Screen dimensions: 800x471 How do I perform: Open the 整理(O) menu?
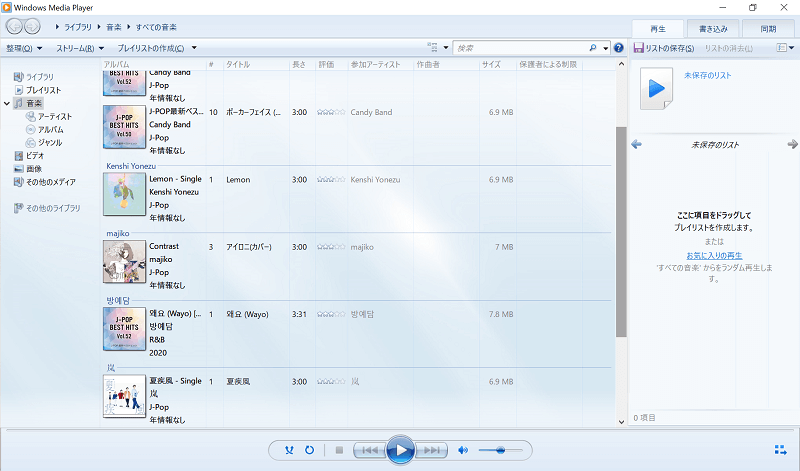point(24,48)
